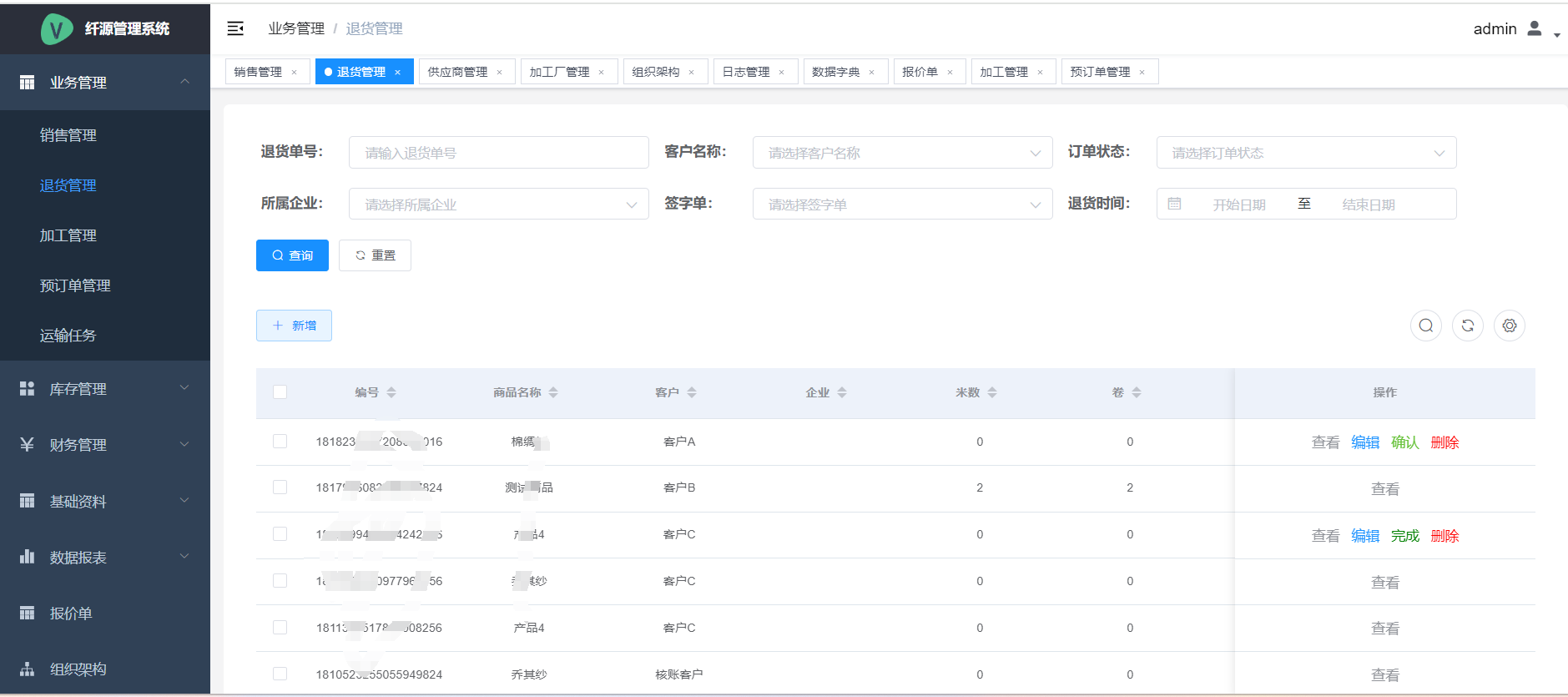The height and width of the screenshot is (697, 1568).
Task: Expand the 库存管理 sidebar menu
Action: pos(105,389)
